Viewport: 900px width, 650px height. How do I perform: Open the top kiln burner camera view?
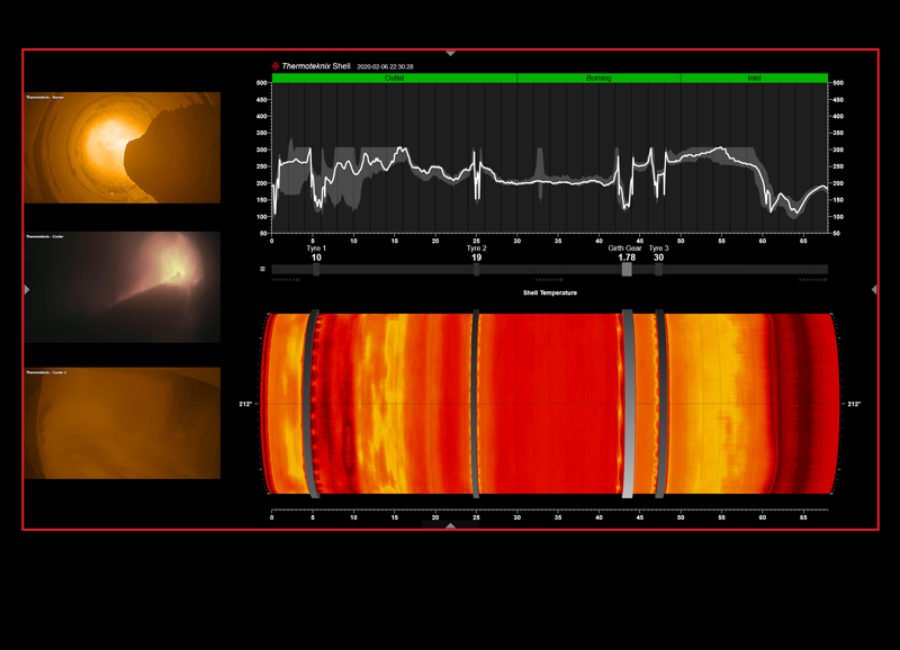[x=122, y=148]
